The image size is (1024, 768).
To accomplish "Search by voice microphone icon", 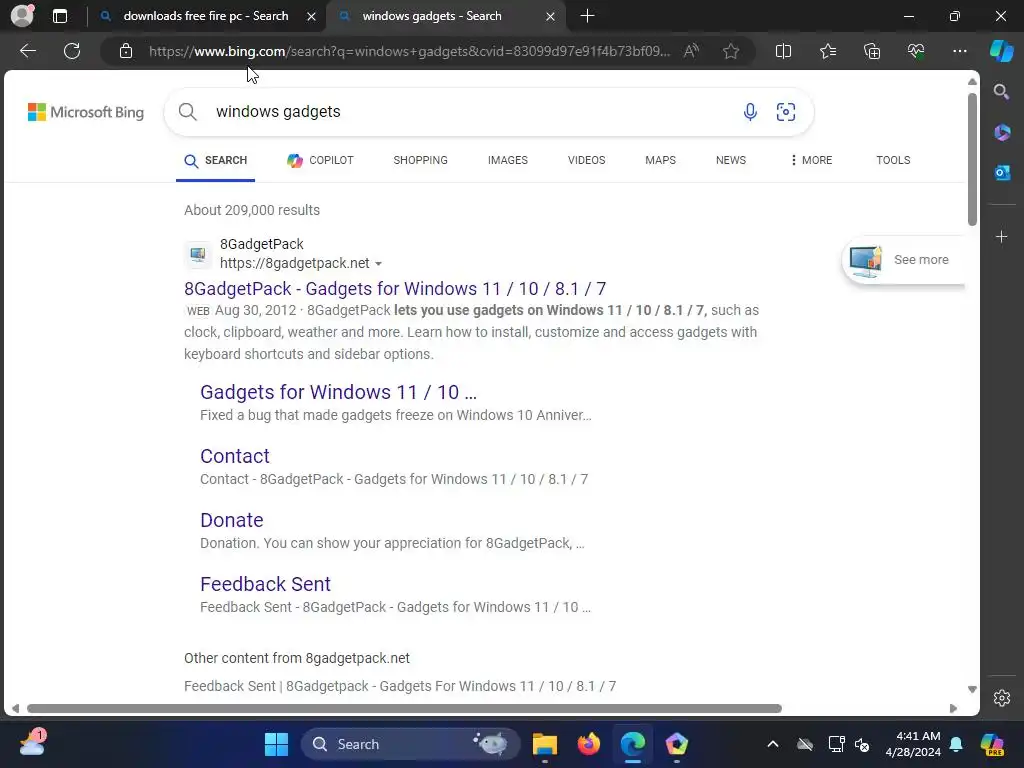I will click(750, 112).
